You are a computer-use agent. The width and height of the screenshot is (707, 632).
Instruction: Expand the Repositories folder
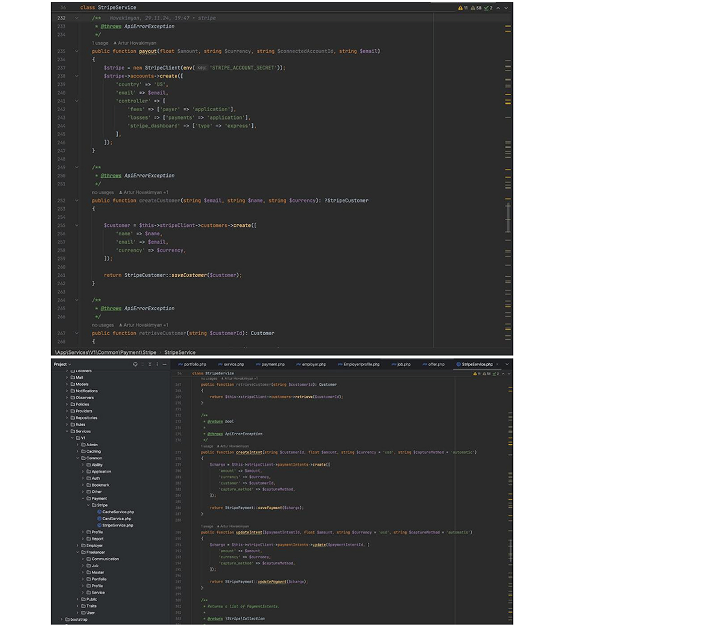pyautogui.click(x=67, y=418)
